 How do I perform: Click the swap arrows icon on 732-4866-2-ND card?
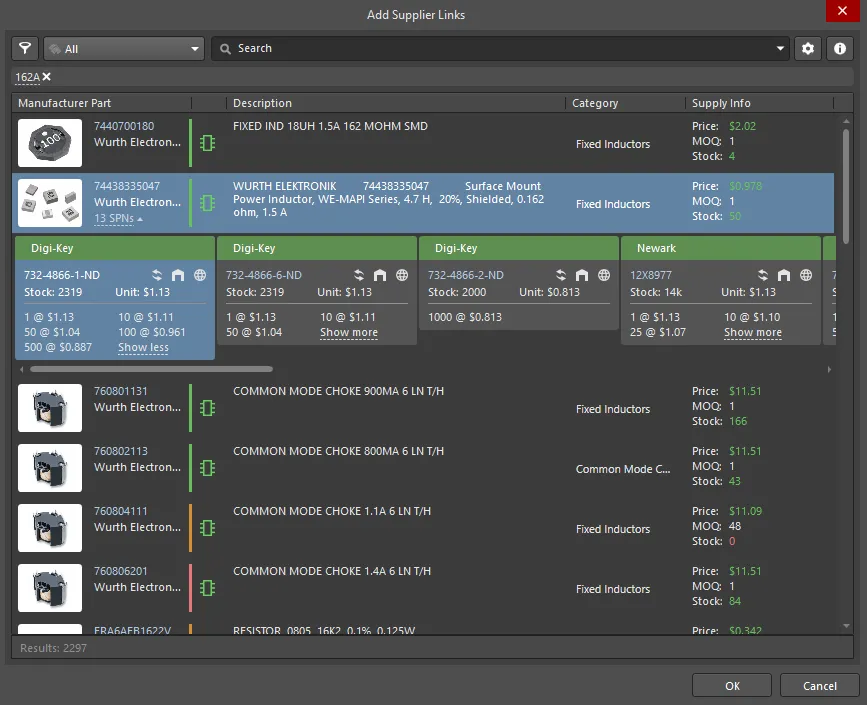(x=560, y=275)
